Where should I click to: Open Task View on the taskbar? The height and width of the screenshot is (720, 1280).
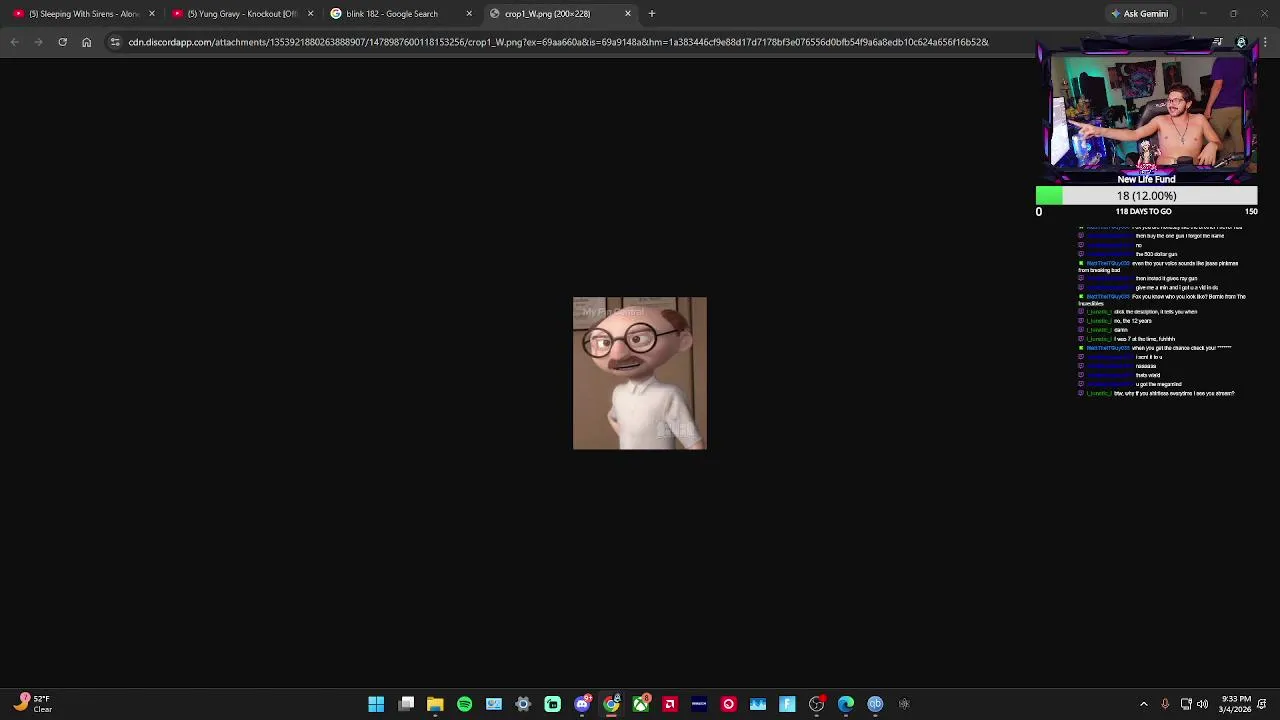click(406, 704)
